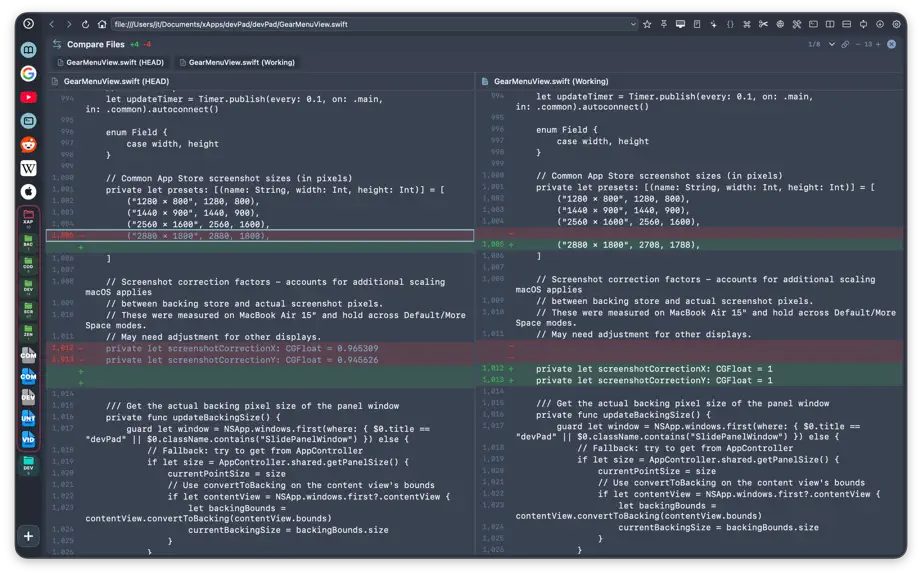The height and width of the screenshot is (576, 922).
Task: Click the file URL address field
Action: coord(370,24)
